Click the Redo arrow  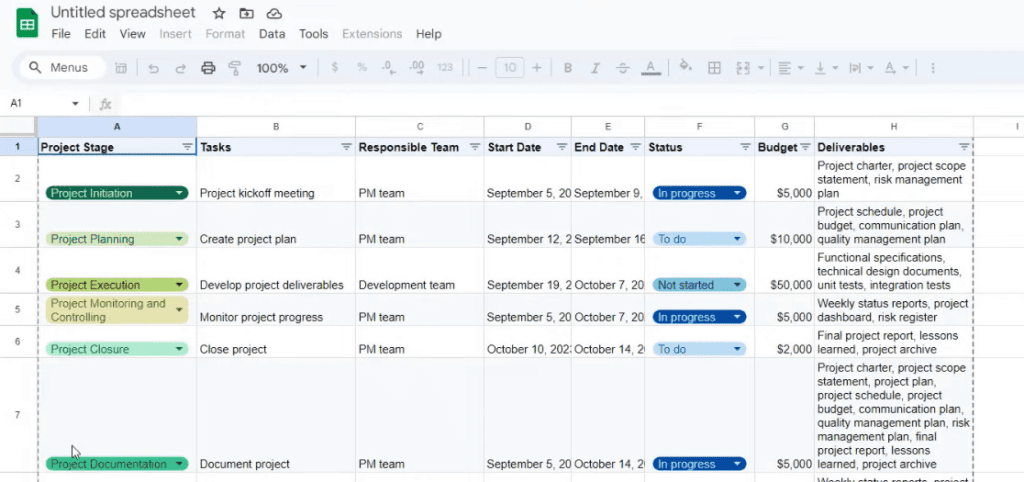click(181, 68)
